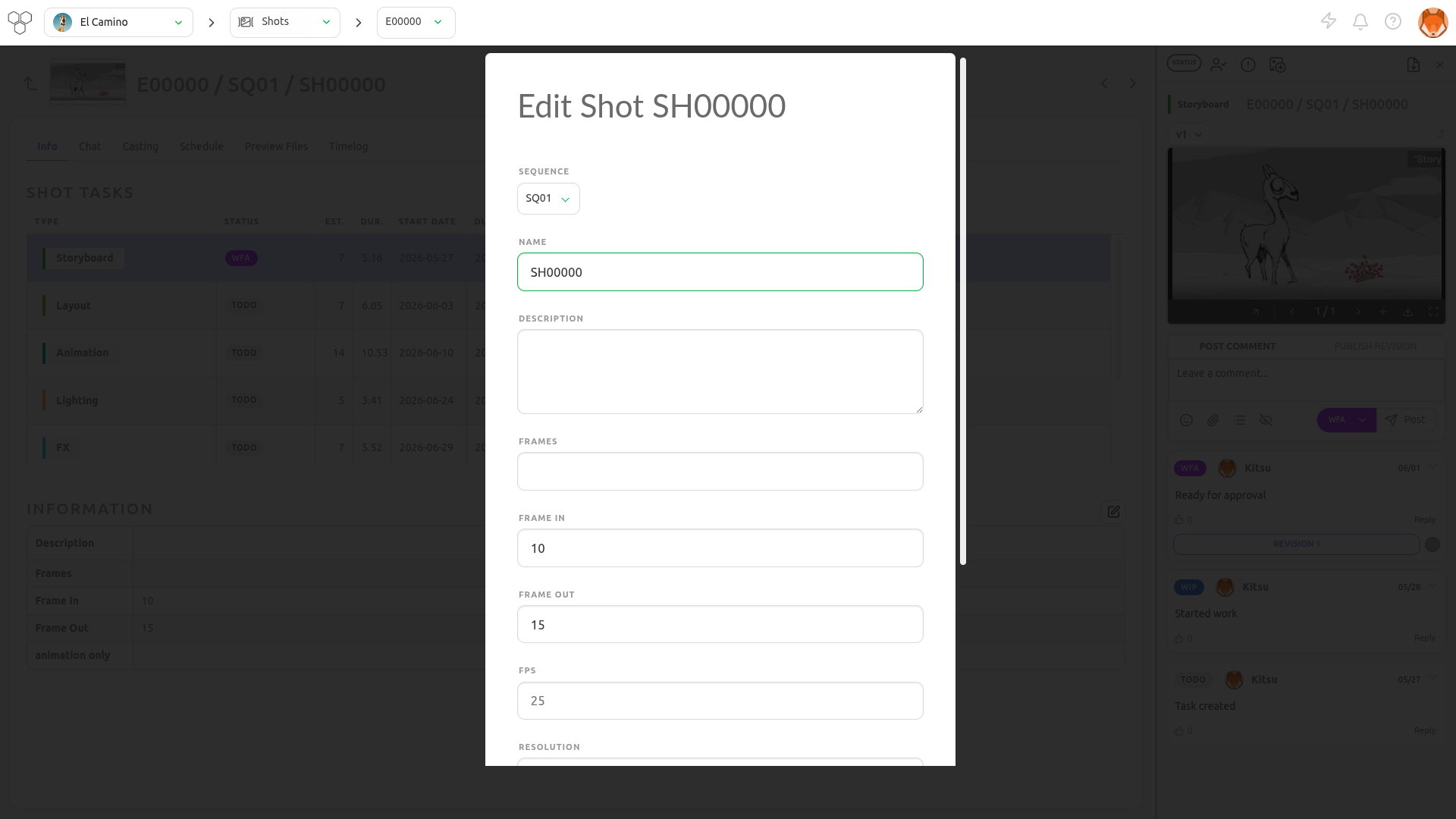Click the Frame In field
Viewport: 1456px width, 819px height.
click(720, 548)
